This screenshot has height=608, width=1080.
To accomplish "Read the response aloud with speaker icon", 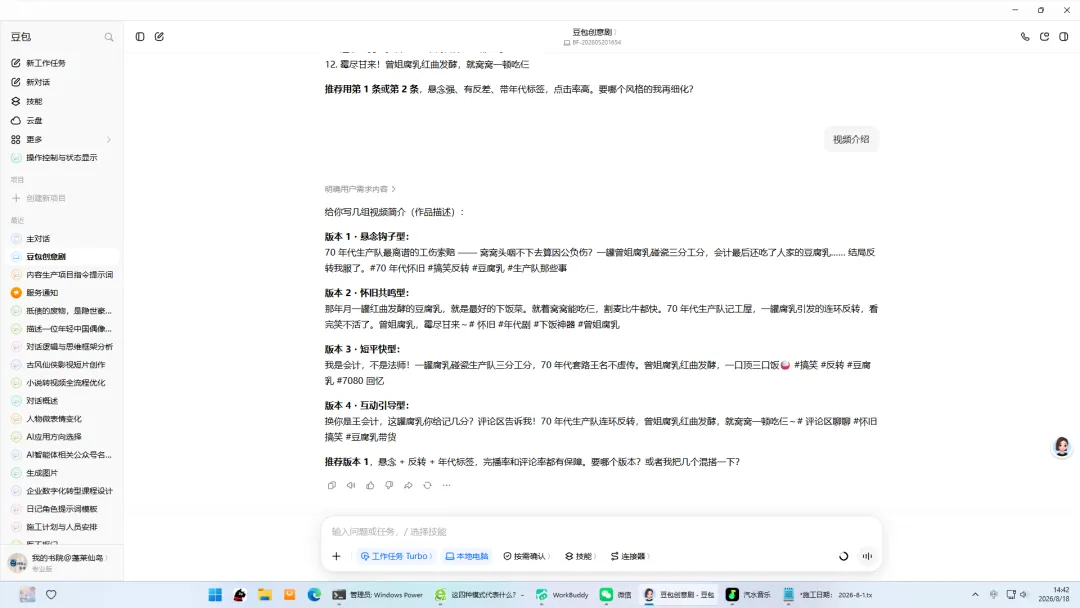I will [351, 485].
